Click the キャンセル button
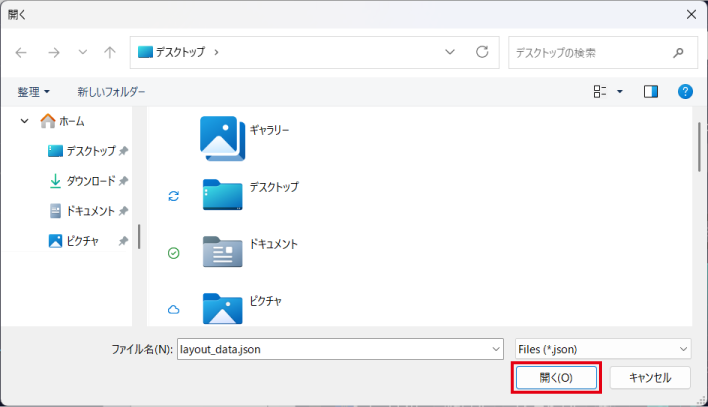708x407 pixels. coord(646,378)
